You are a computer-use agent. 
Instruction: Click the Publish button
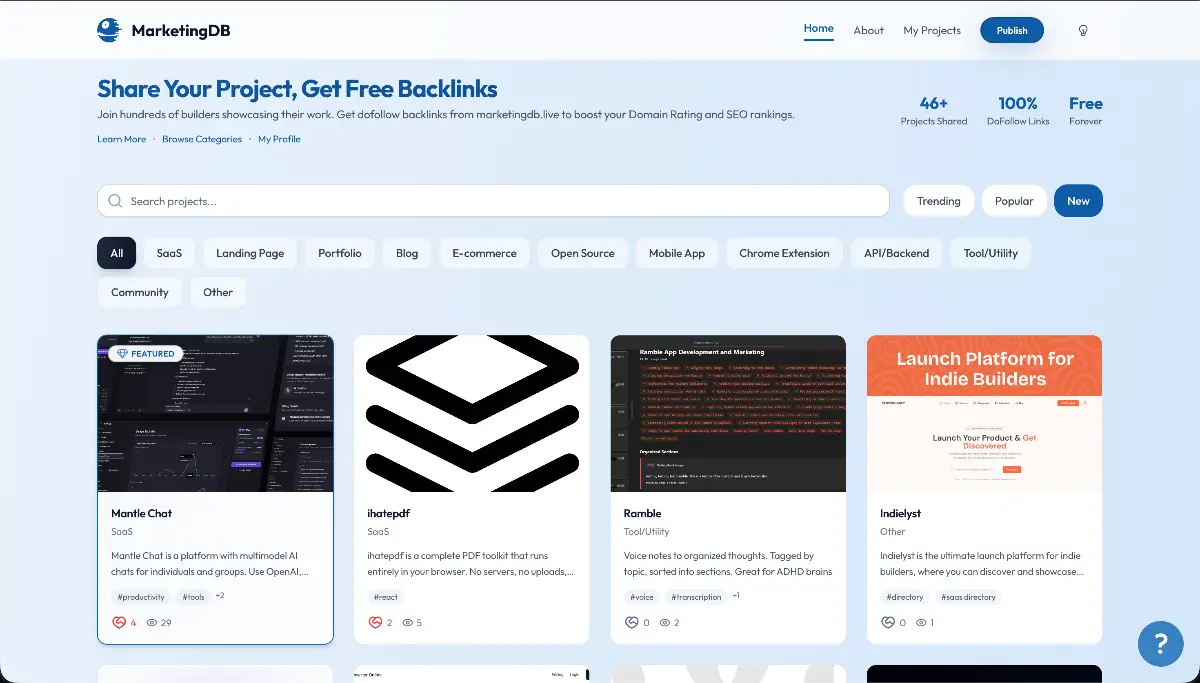[x=1012, y=30]
